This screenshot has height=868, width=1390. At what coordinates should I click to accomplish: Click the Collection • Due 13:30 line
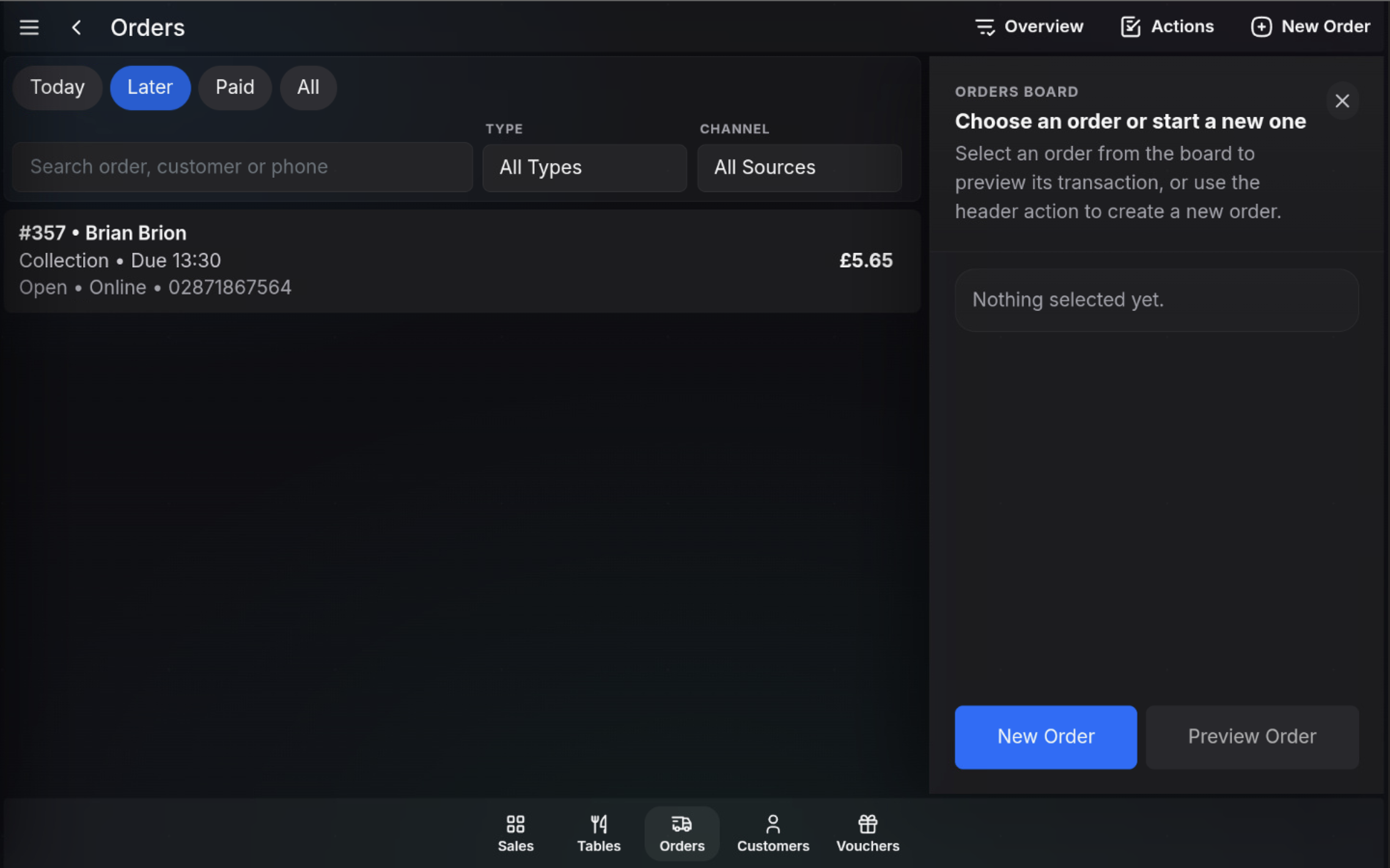(x=120, y=261)
